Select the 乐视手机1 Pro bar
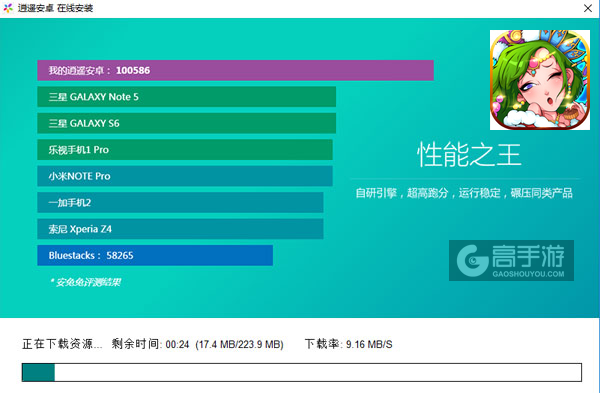600x393 pixels. (x=185, y=150)
